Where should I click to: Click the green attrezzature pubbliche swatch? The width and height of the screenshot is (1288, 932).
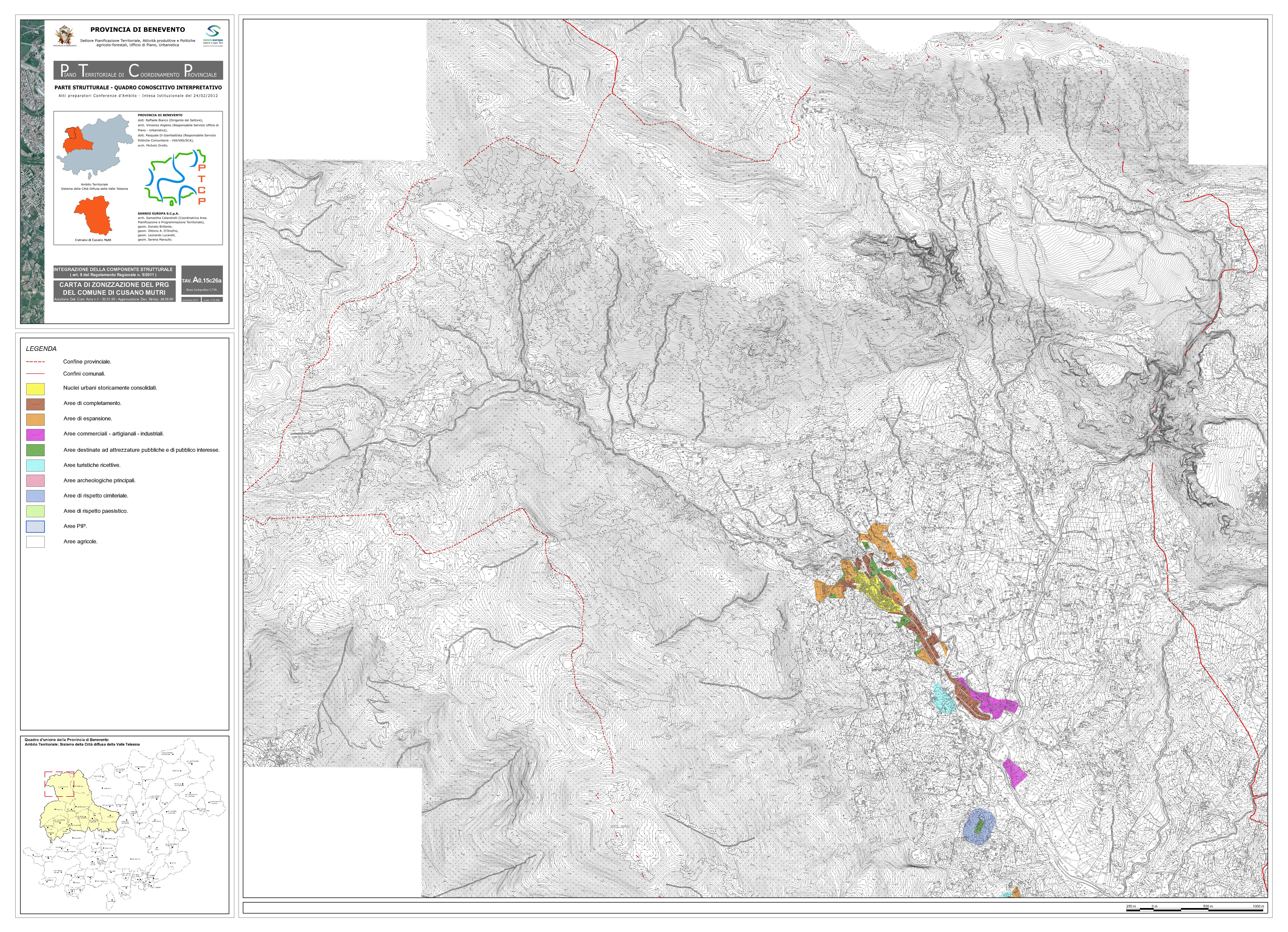tap(35, 450)
